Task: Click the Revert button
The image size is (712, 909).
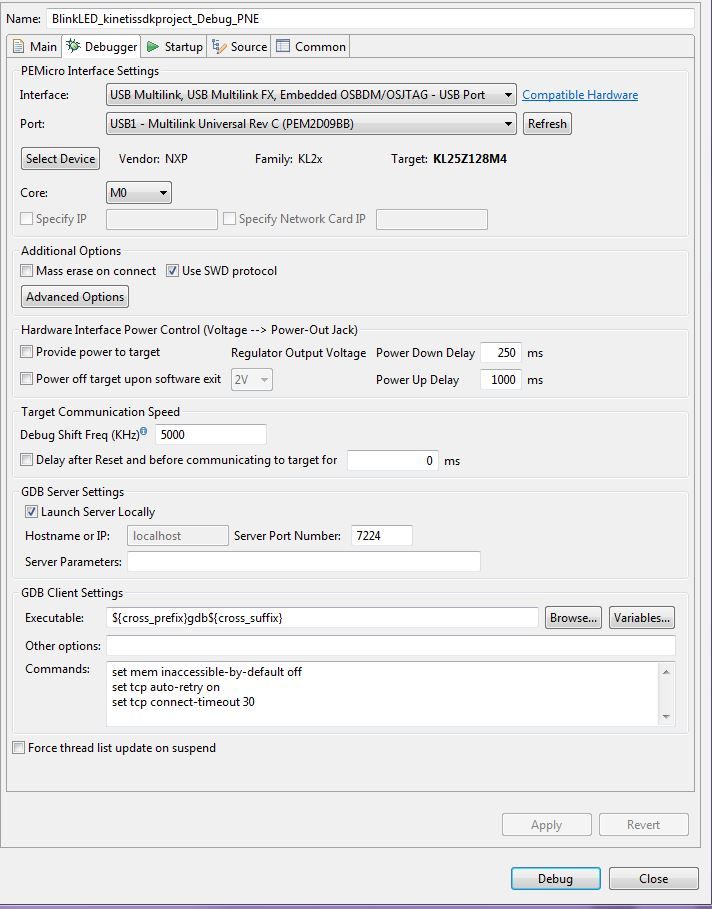Action: click(644, 825)
